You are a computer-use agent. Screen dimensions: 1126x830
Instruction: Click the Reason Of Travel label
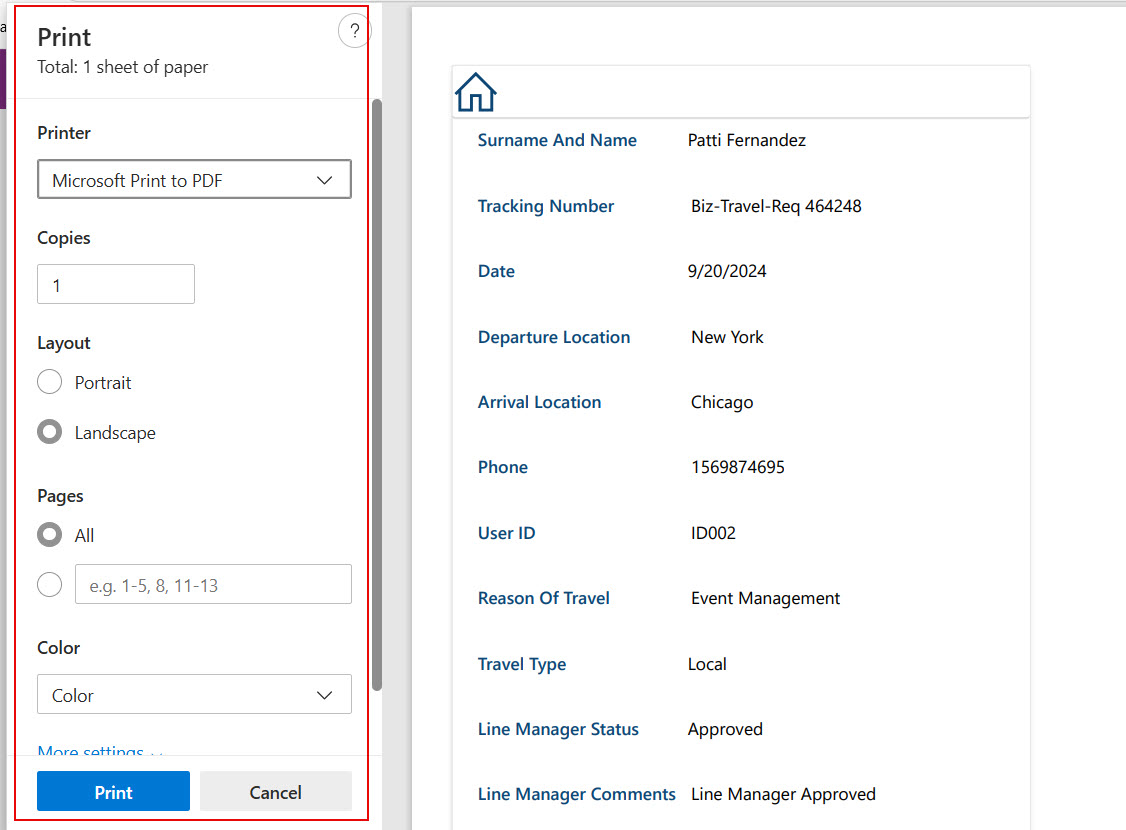tap(544, 598)
